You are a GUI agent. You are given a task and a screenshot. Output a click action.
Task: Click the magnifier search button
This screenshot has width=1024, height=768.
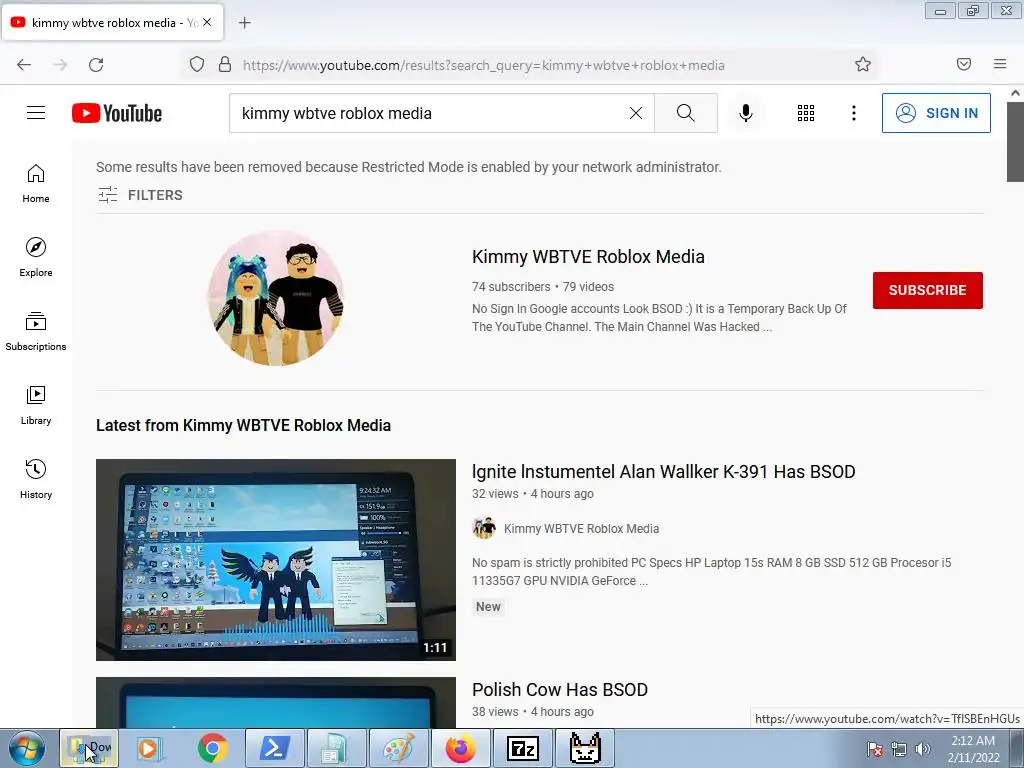point(686,113)
